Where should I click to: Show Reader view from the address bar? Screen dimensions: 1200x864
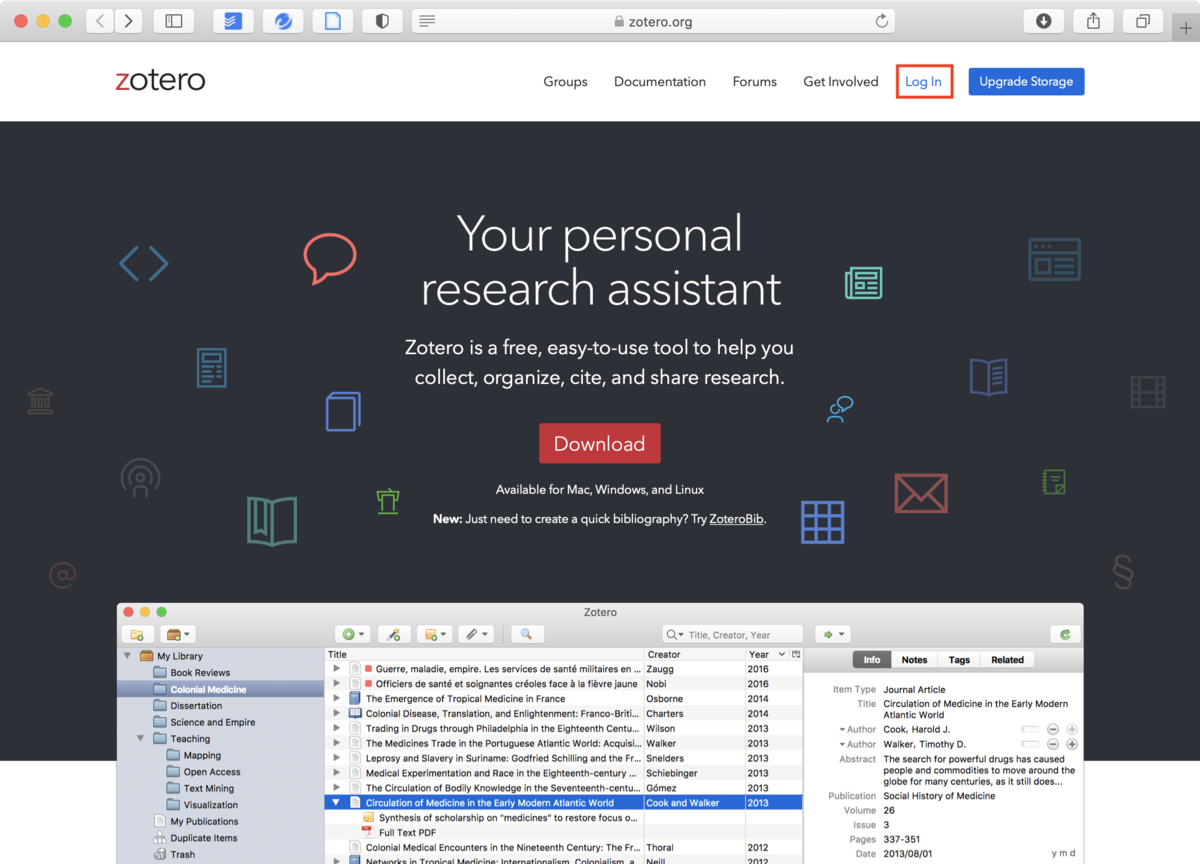427,21
